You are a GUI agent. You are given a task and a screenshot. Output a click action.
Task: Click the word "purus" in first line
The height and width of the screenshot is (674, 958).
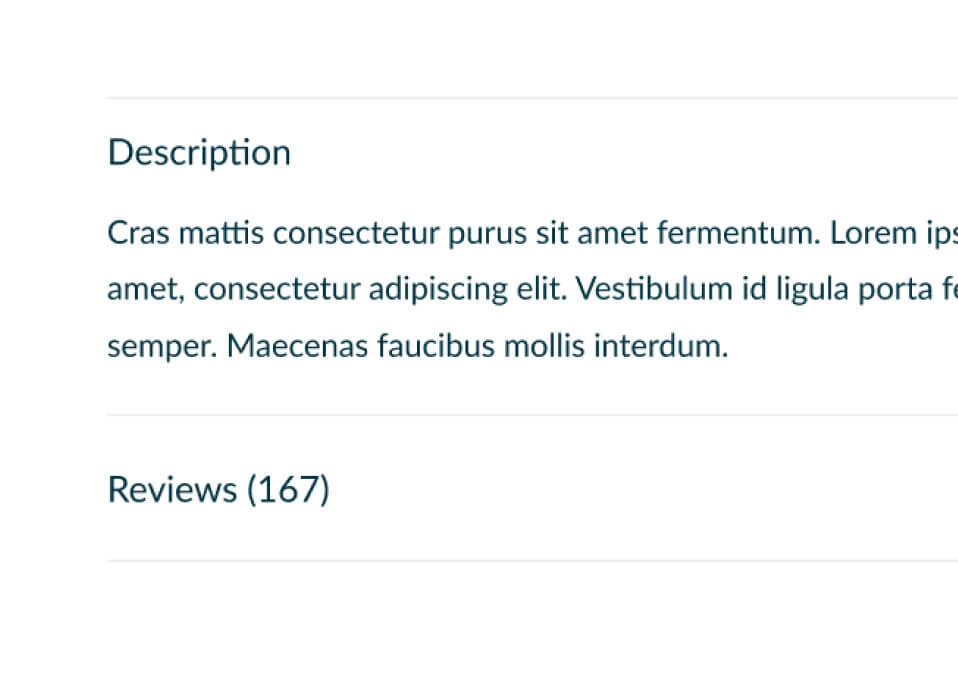click(x=487, y=234)
